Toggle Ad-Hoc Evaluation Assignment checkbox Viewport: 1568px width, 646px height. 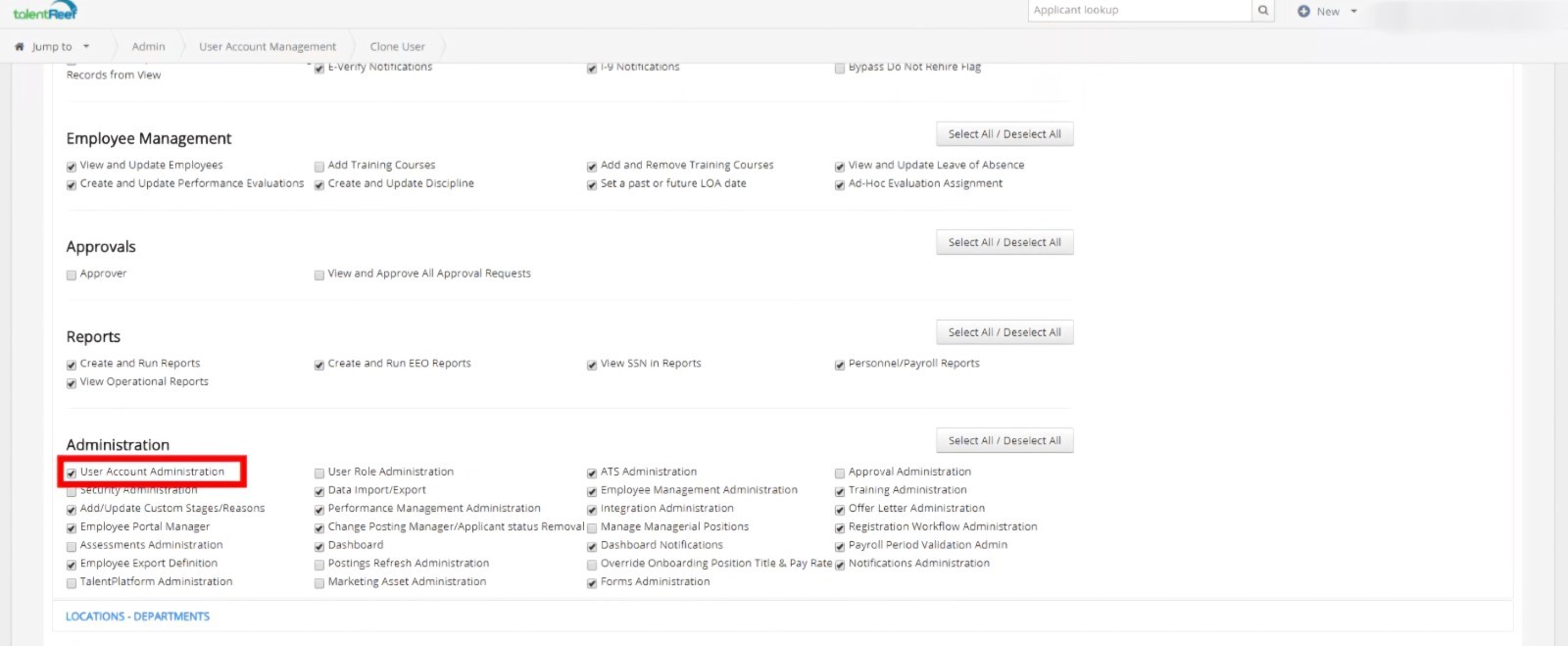840,185
